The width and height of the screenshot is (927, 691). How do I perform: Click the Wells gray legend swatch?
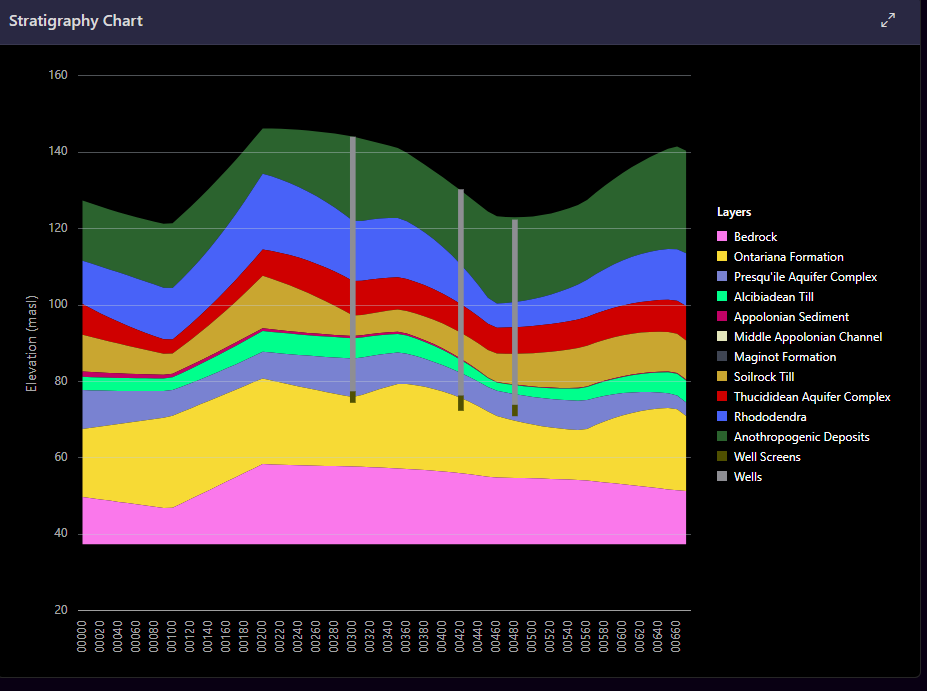pos(722,477)
